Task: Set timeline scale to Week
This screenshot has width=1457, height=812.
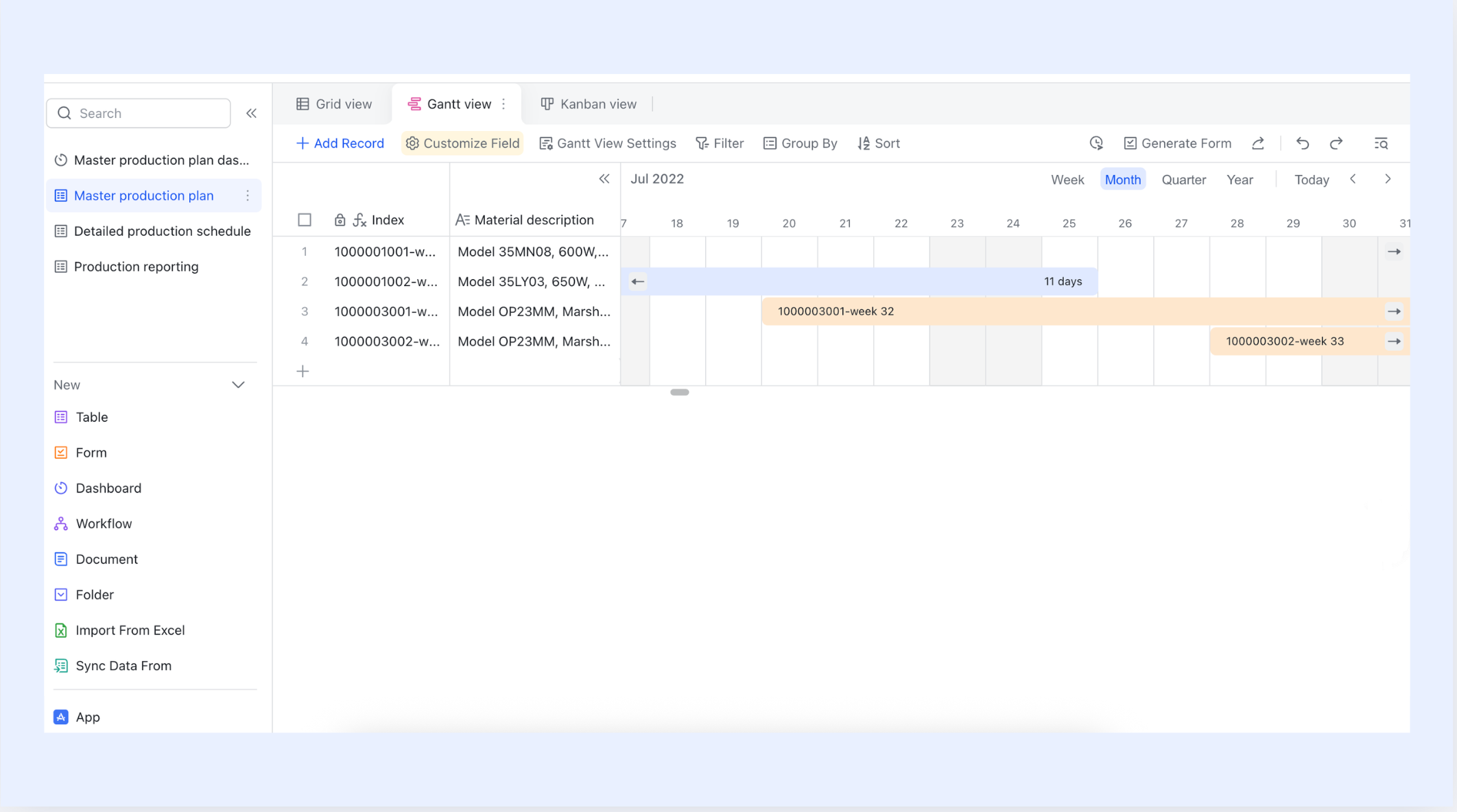Action: [x=1067, y=180]
